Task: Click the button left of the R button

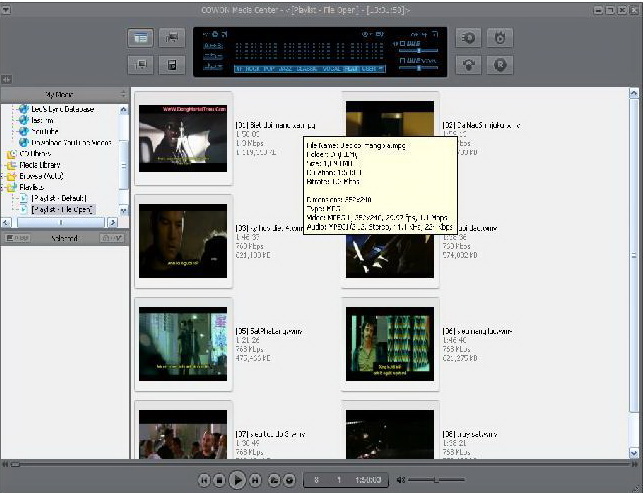Action: [x=469, y=65]
